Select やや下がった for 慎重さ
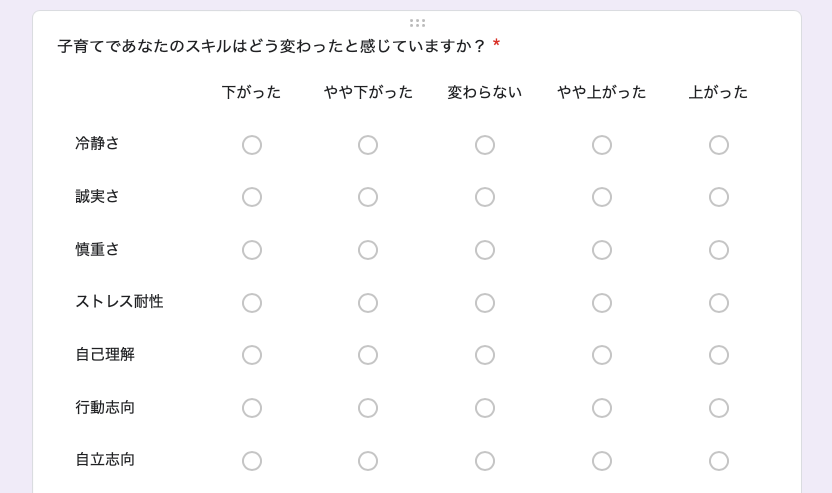The image size is (832, 493). pyautogui.click(x=368, y=250)
